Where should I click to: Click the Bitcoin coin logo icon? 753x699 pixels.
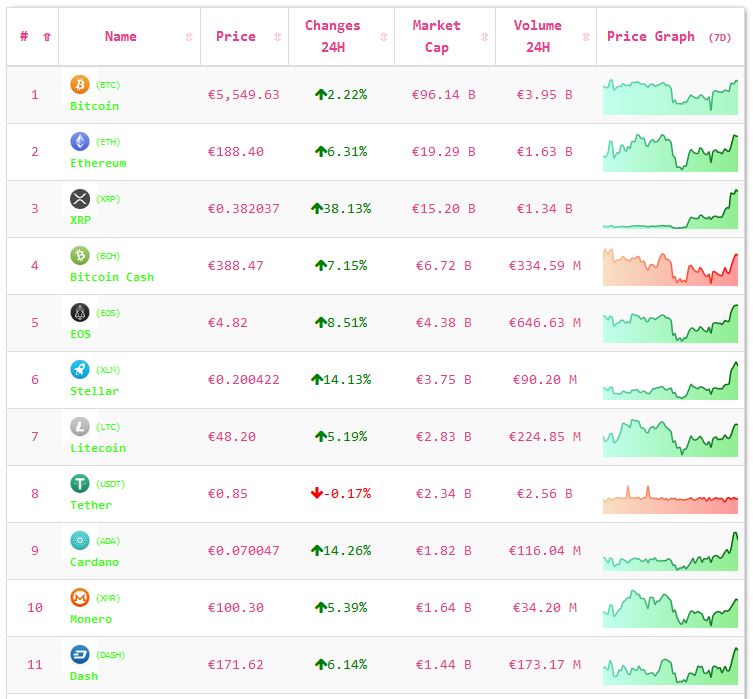coord(80,84)
